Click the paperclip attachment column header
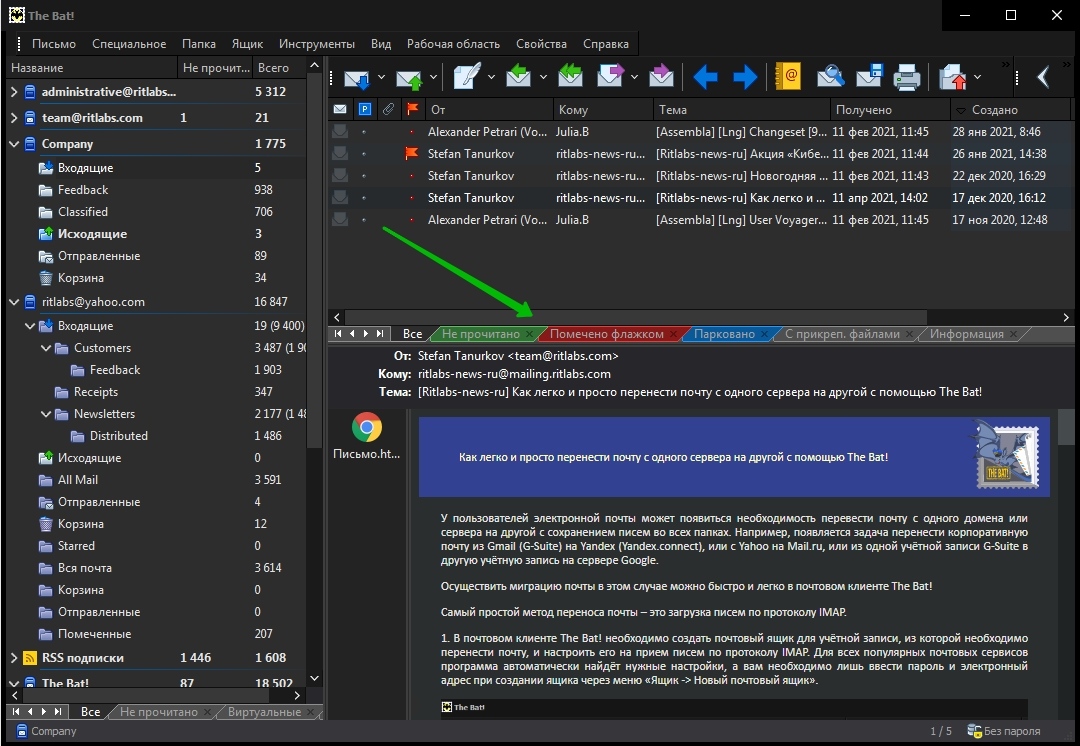Viewport: 1080px width, 746px height. click(x=388, y=109)
